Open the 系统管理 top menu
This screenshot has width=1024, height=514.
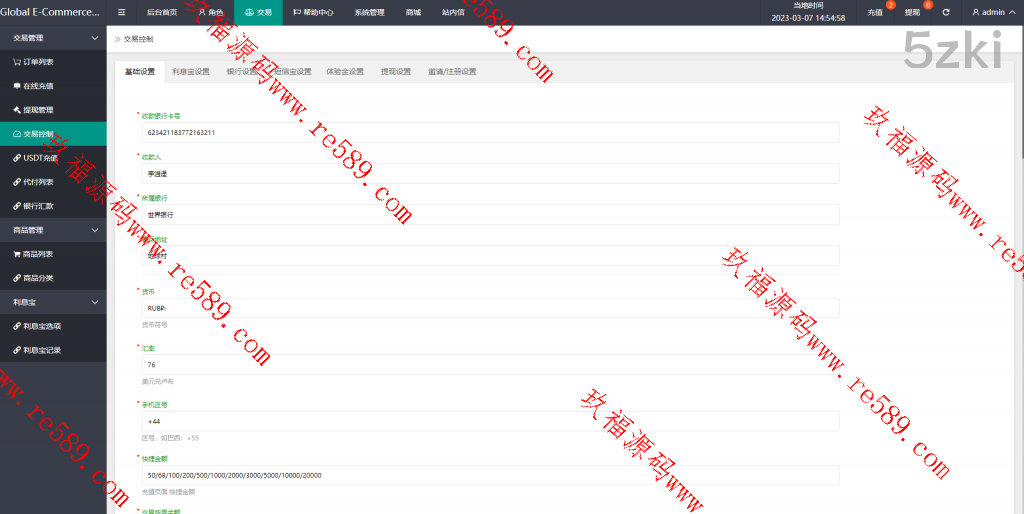click(370, 12)
